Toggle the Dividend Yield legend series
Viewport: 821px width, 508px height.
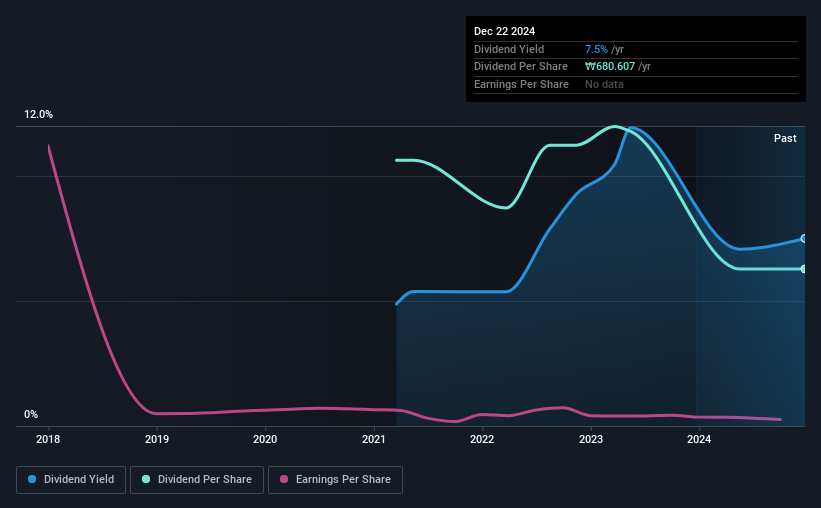[x=71, y=480]
